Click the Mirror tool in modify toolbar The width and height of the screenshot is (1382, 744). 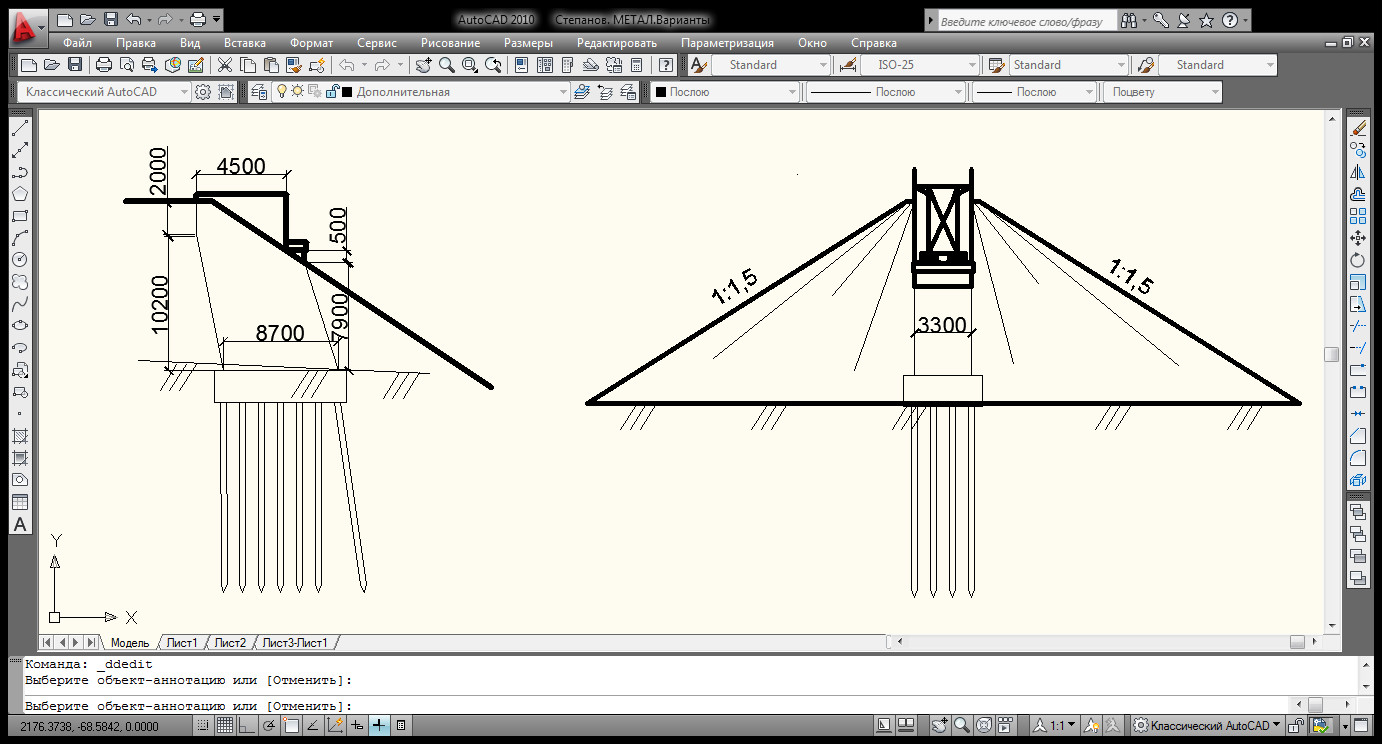tap(1358, 172)
